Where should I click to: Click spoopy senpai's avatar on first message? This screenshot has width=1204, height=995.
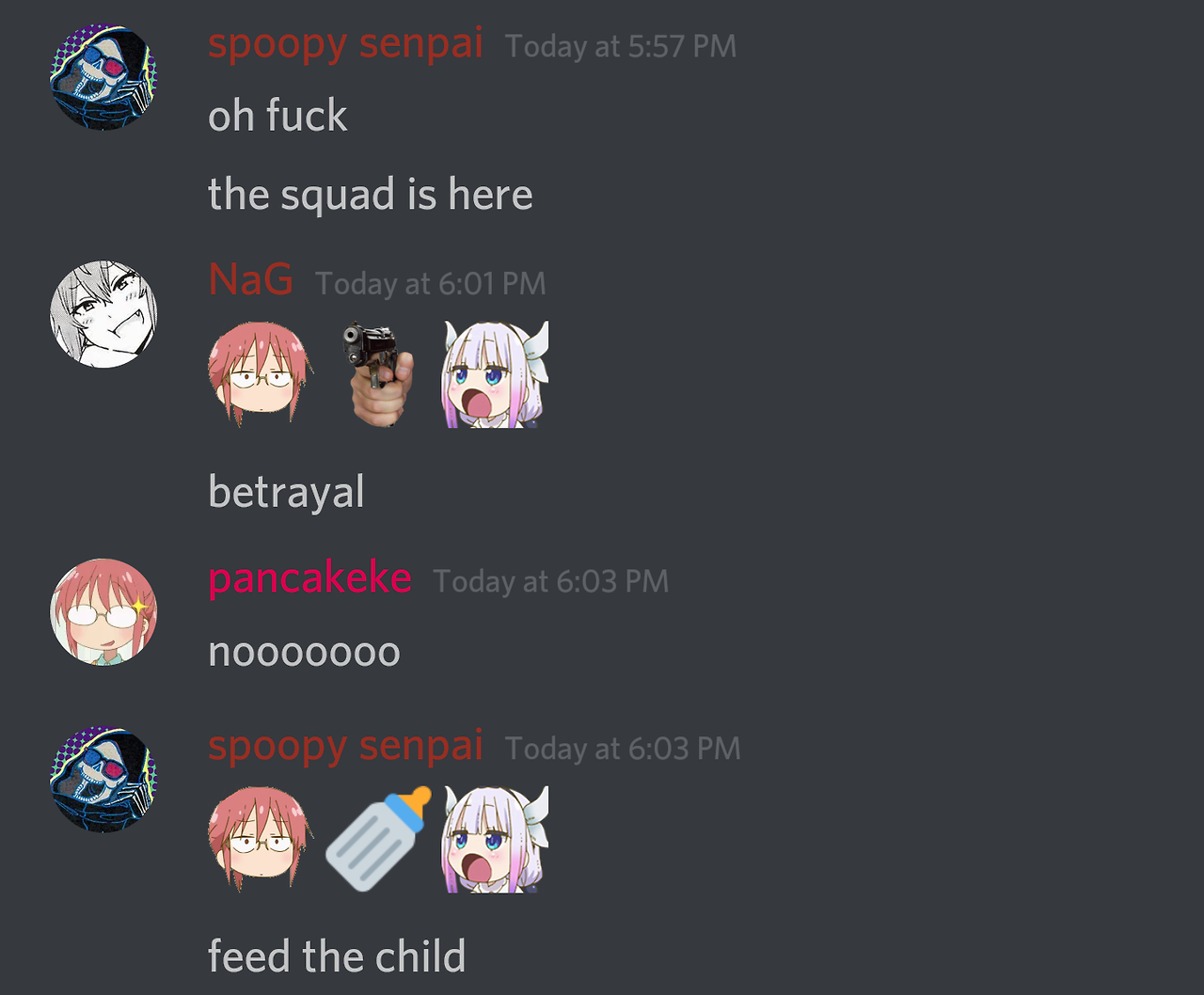pyautogui.click(x=103, y=77)
